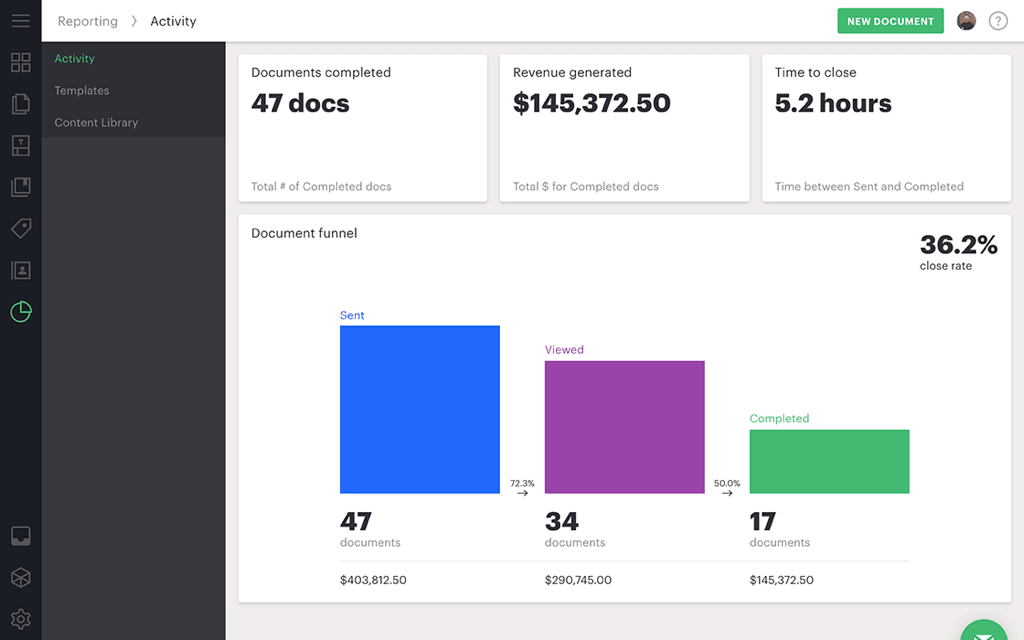
Task: Click the New Document button
Action: [x=890, y=21]
